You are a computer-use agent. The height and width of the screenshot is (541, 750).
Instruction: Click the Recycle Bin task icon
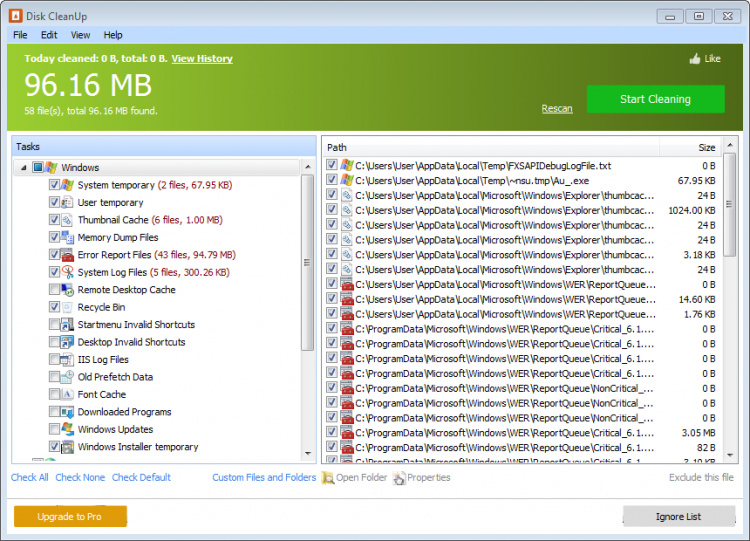click(x=67, y=307)
